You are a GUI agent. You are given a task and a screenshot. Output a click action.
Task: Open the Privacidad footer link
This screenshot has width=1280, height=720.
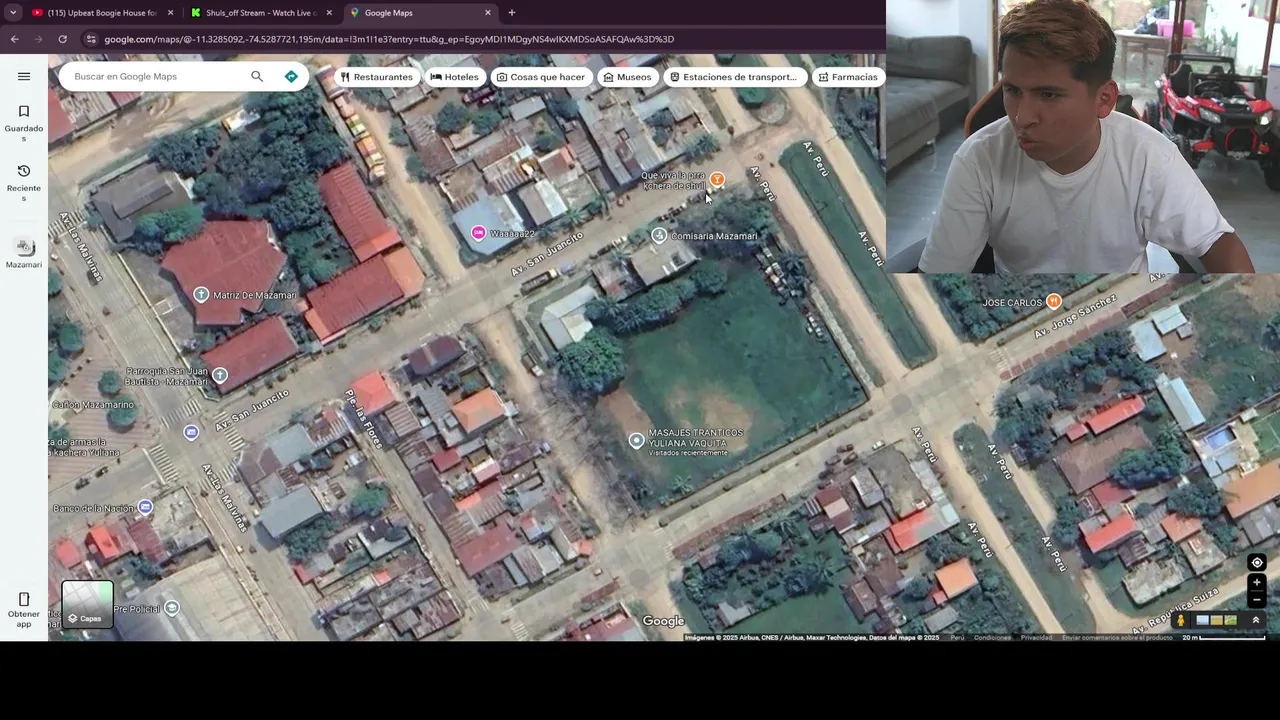tap(1036, 637)
